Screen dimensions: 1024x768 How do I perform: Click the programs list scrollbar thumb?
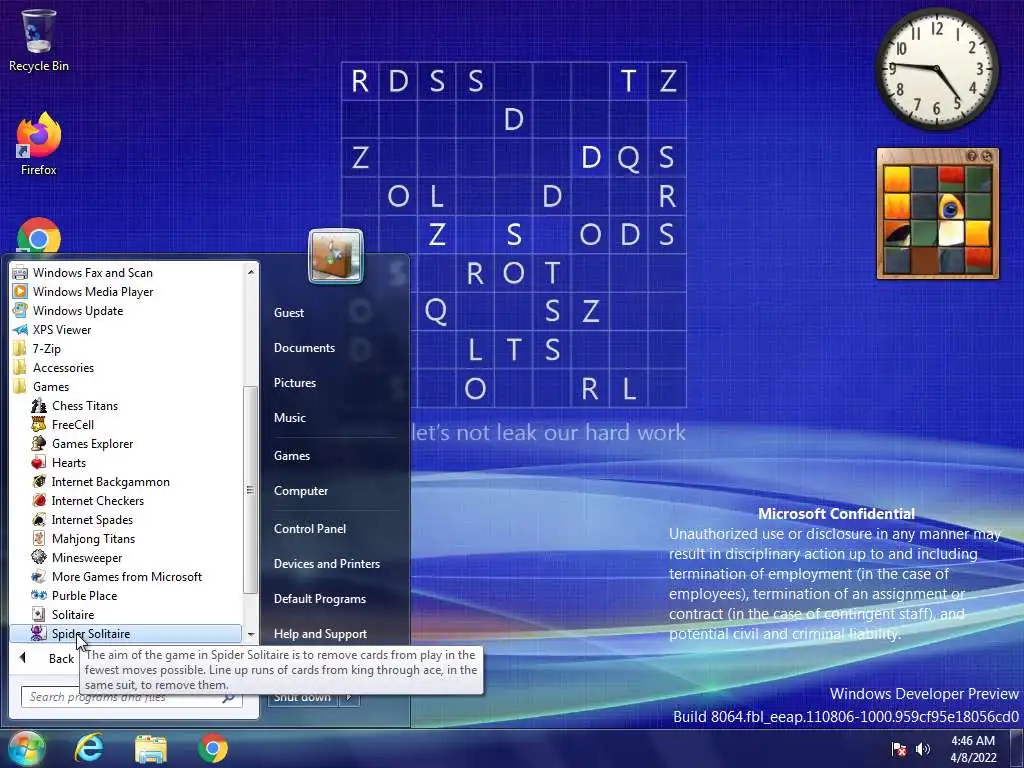pyautogui.click(x=250, y=490)
